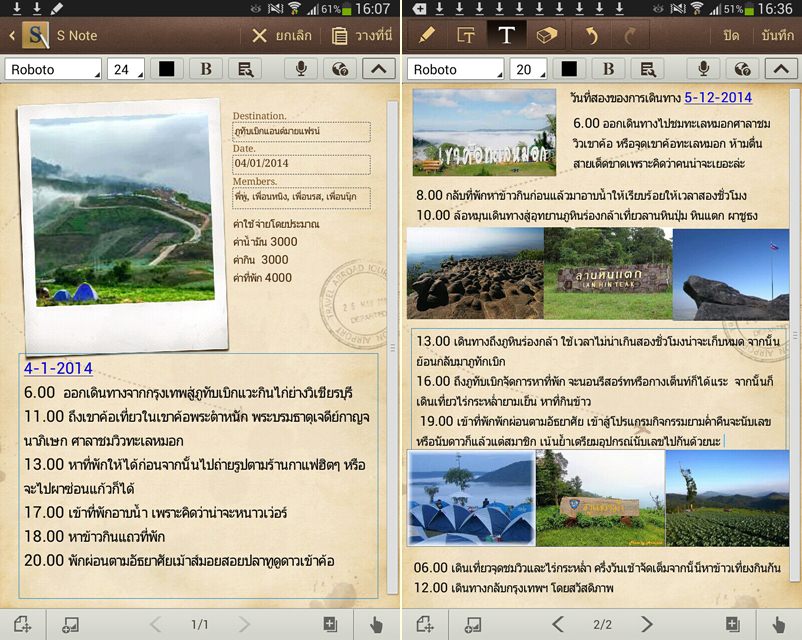This screenshot has width=802, height=640.
Task: Pick black text color swatch in left screen
Action: [166, 69]
